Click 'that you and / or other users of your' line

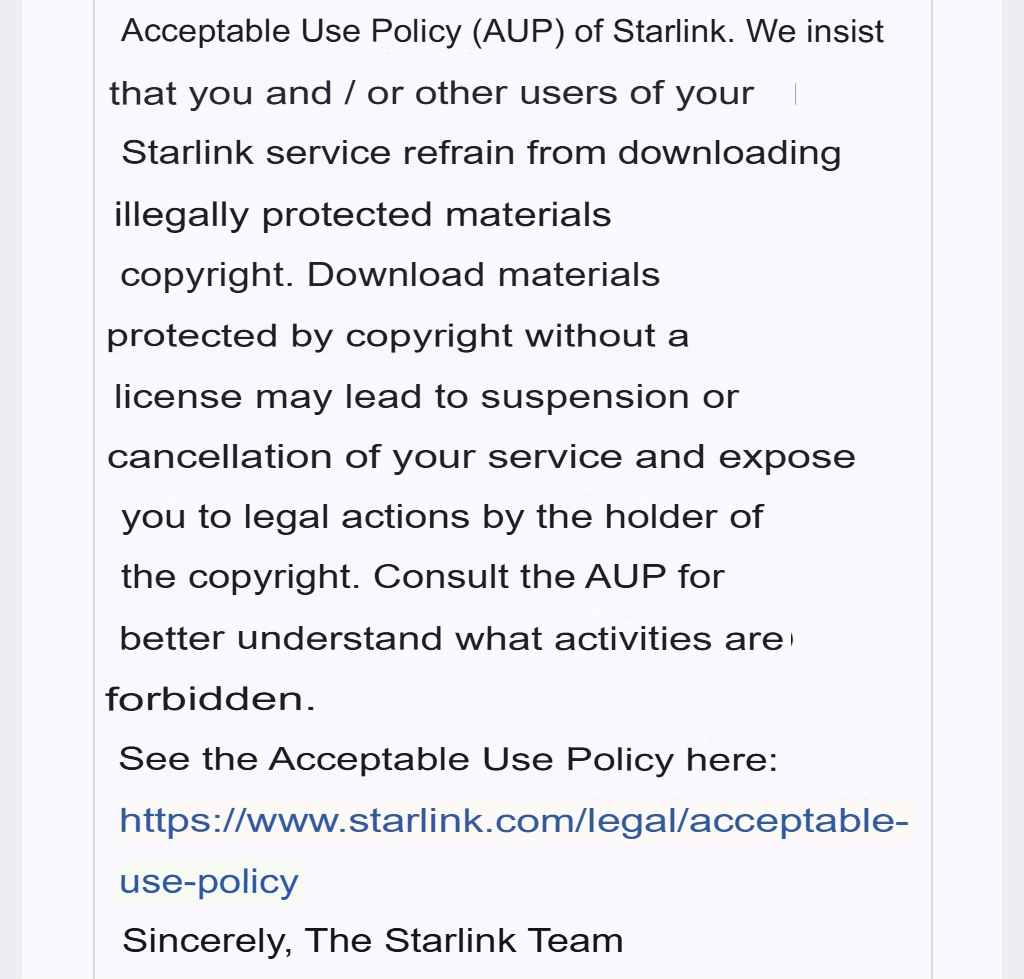pos(431,93)
